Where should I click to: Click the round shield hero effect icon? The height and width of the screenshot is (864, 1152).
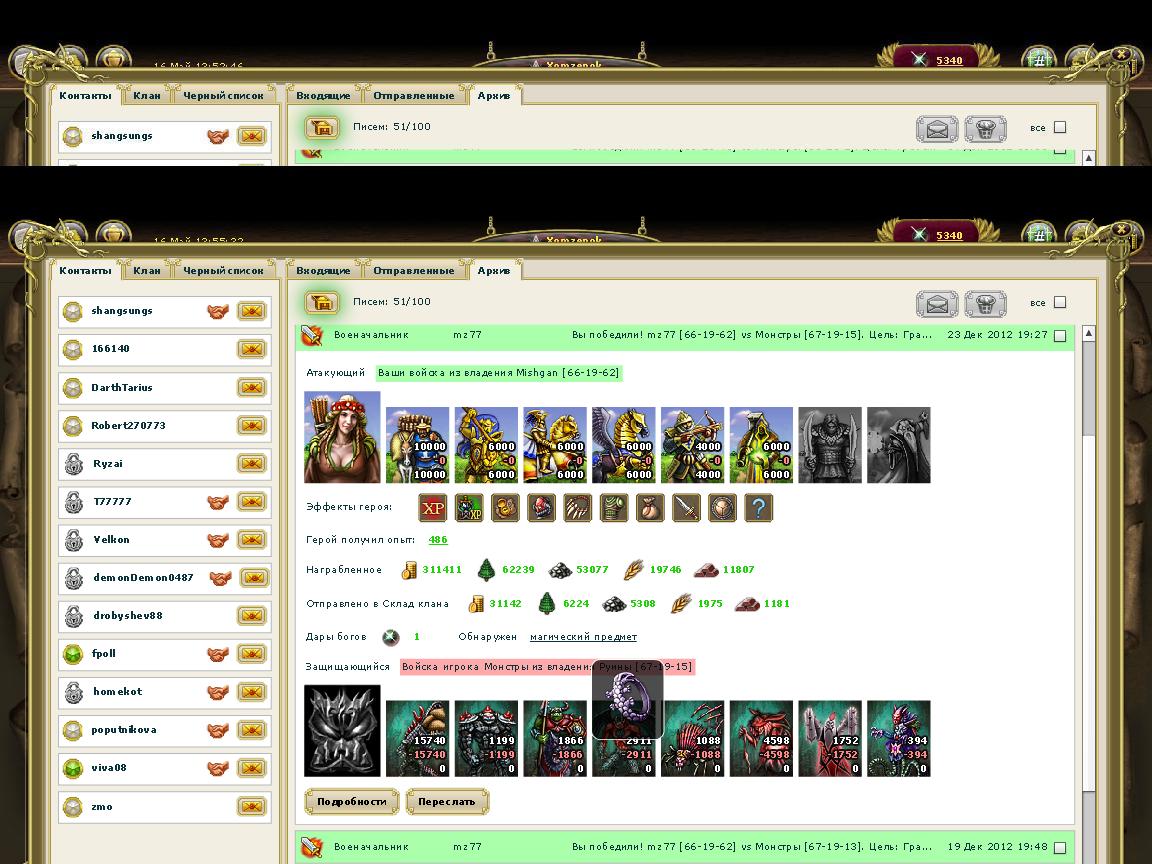pyautogui.click(x=722, y=508)
